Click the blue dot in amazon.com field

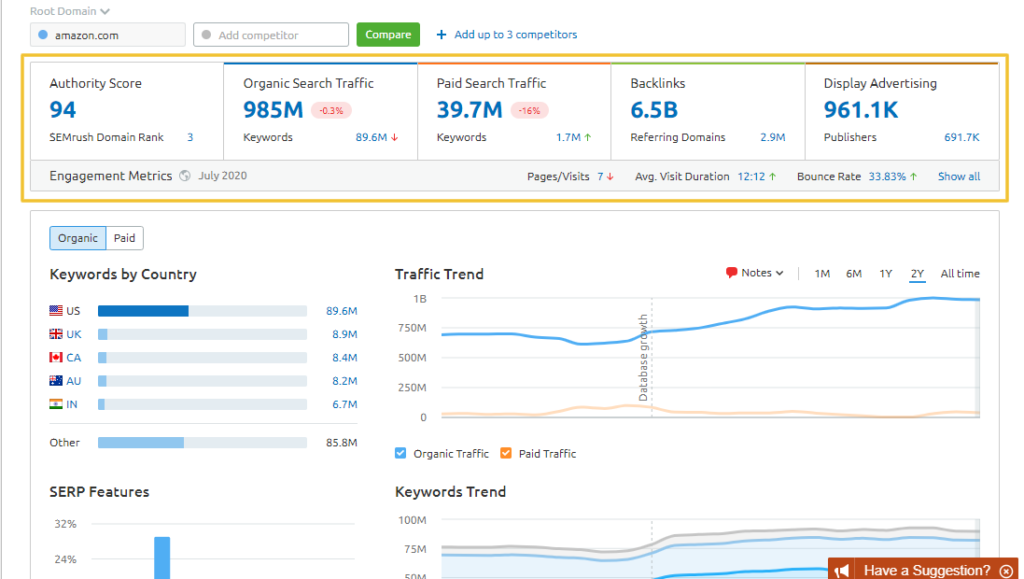coord(43,35)
